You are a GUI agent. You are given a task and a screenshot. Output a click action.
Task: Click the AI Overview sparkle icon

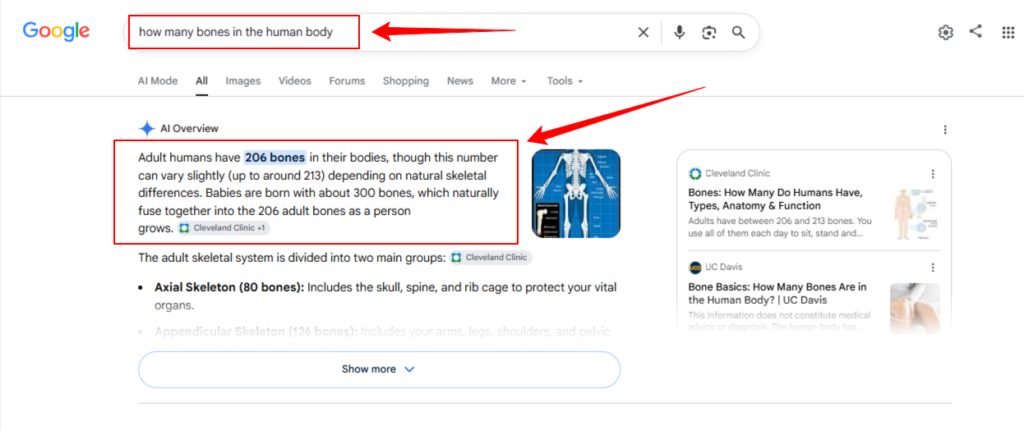coord(147,129)
